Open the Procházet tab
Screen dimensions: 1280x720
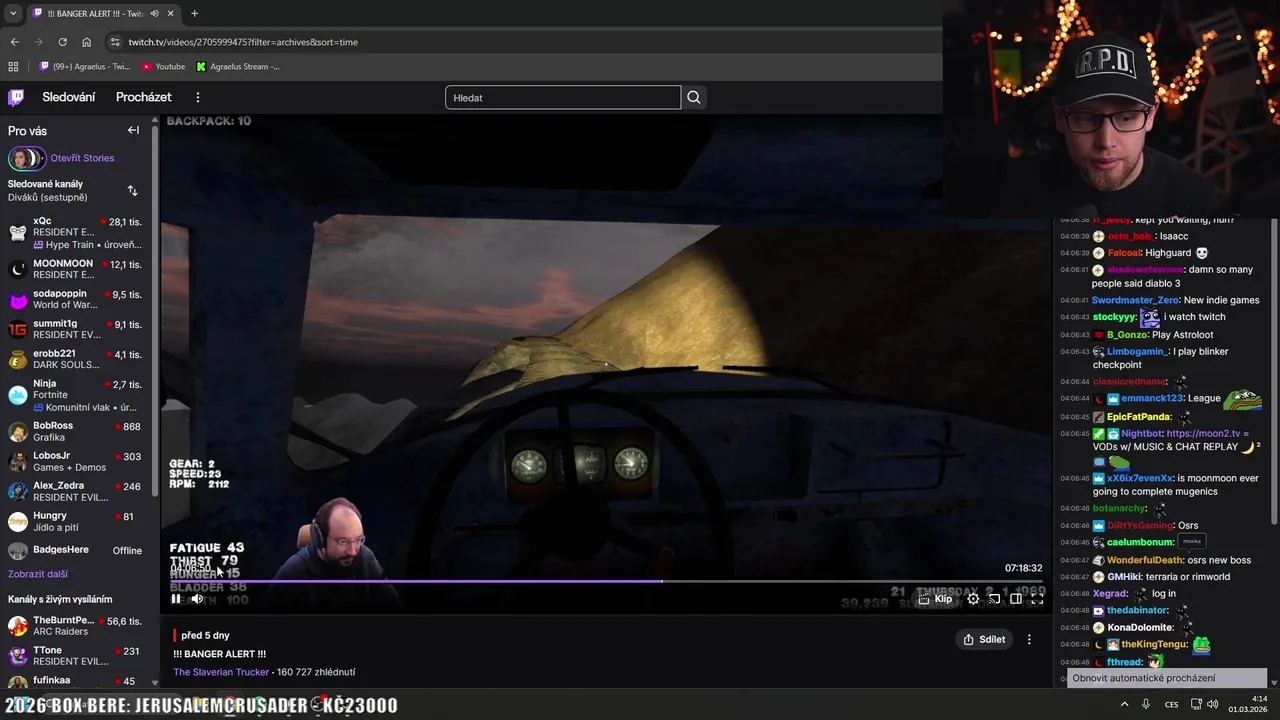click(x=144, y=97)
